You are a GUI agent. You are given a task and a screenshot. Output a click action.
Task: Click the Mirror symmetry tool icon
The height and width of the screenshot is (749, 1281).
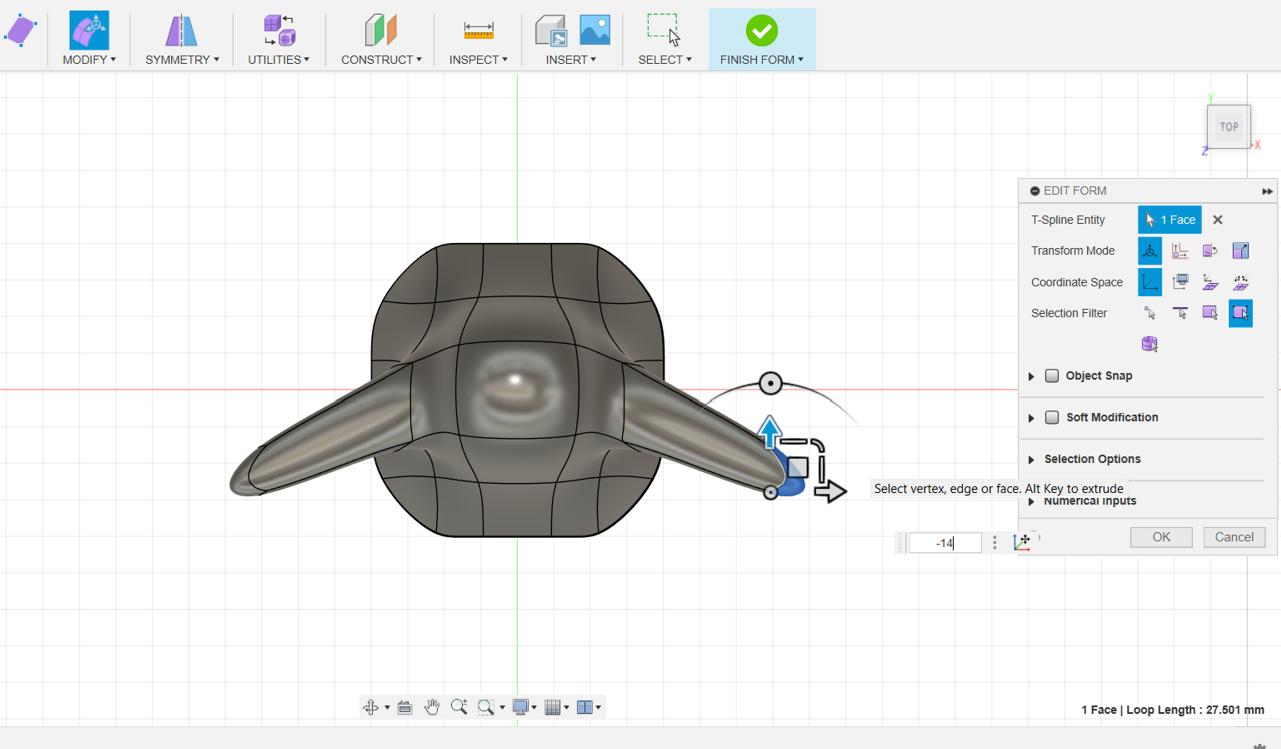[181, 31]
